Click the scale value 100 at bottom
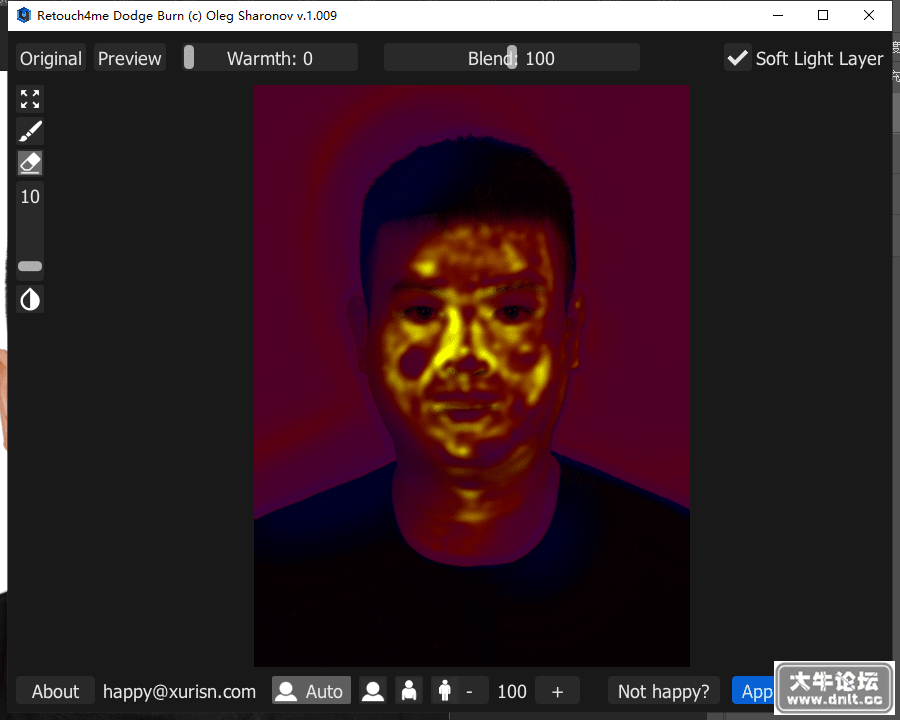The image size is (900, 720). tap(512, 691)
